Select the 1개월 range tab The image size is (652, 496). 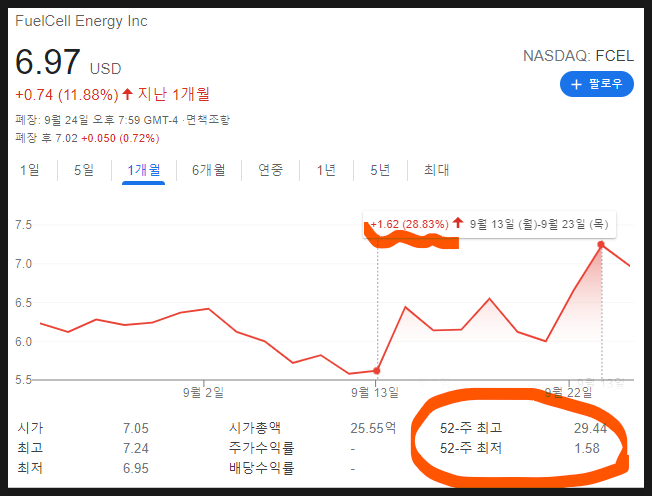pos(143,170)
